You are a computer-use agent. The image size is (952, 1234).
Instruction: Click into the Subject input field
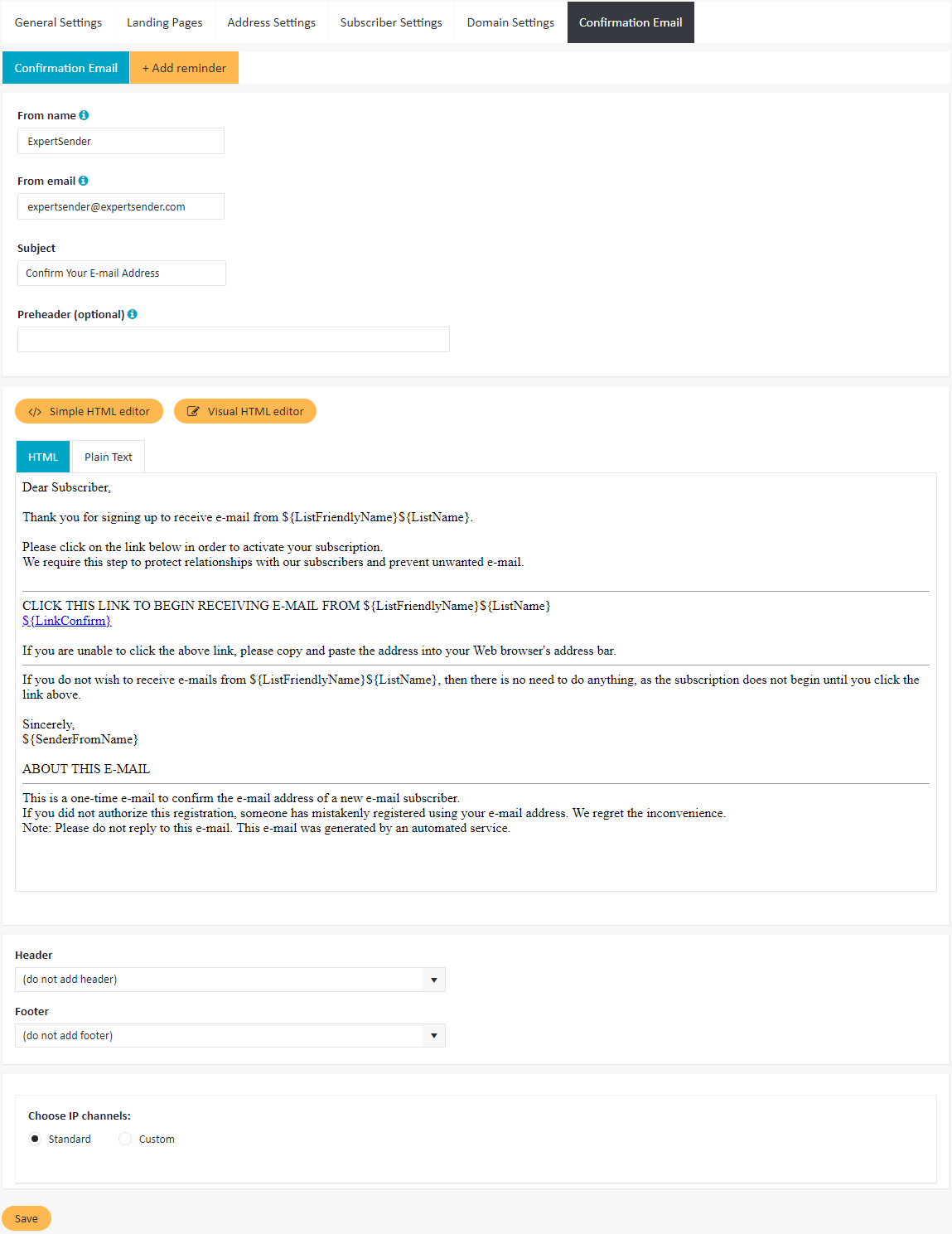pos(122,273)
